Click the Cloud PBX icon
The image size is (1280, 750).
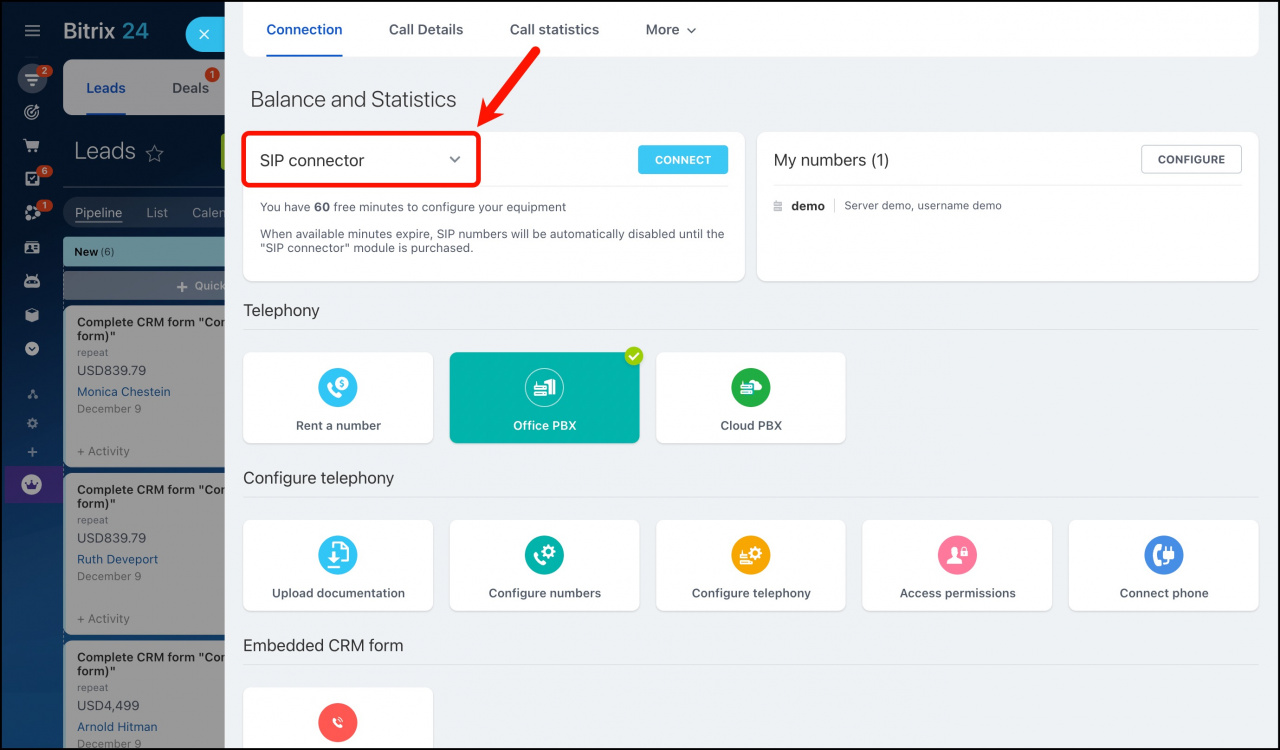(751, 387)
